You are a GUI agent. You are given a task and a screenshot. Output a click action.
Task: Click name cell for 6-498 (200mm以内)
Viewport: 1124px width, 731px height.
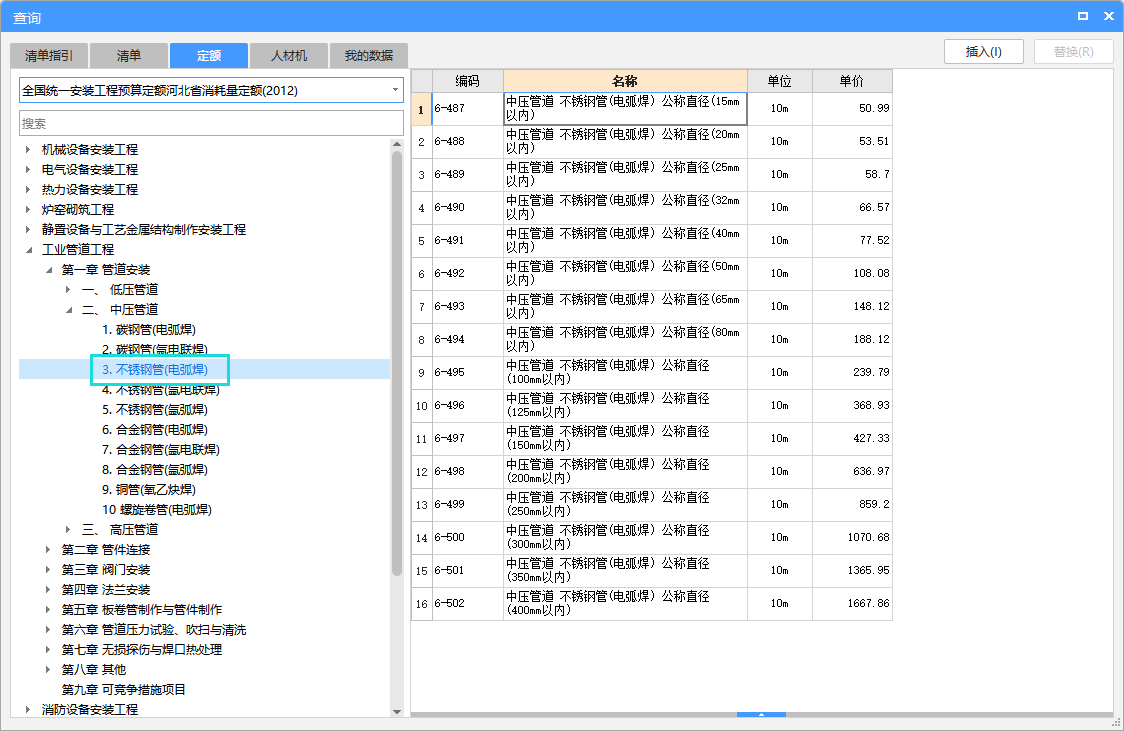coord(625,472)
